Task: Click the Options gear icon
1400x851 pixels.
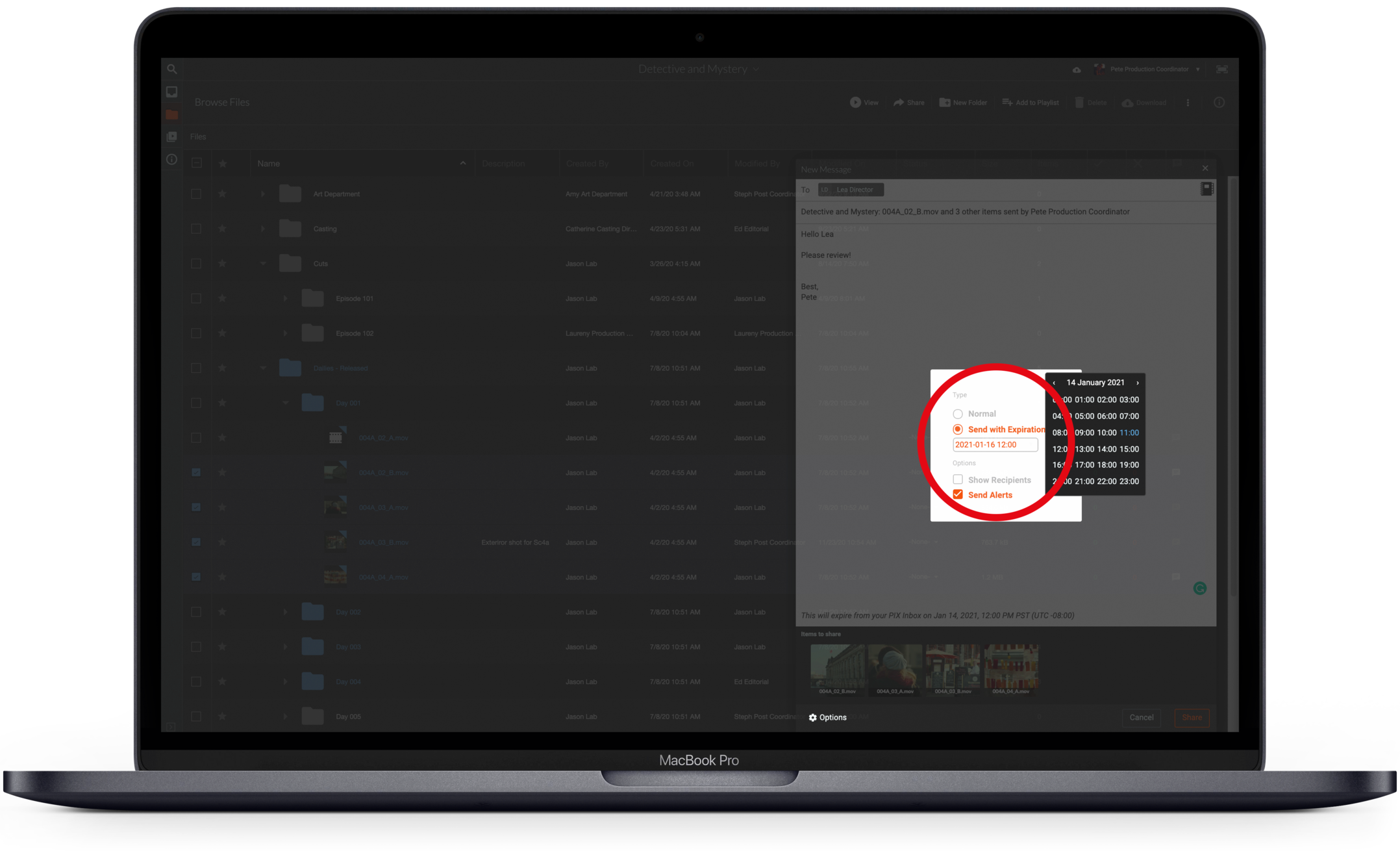Action: pyautogui.click(x=812, y=717)
